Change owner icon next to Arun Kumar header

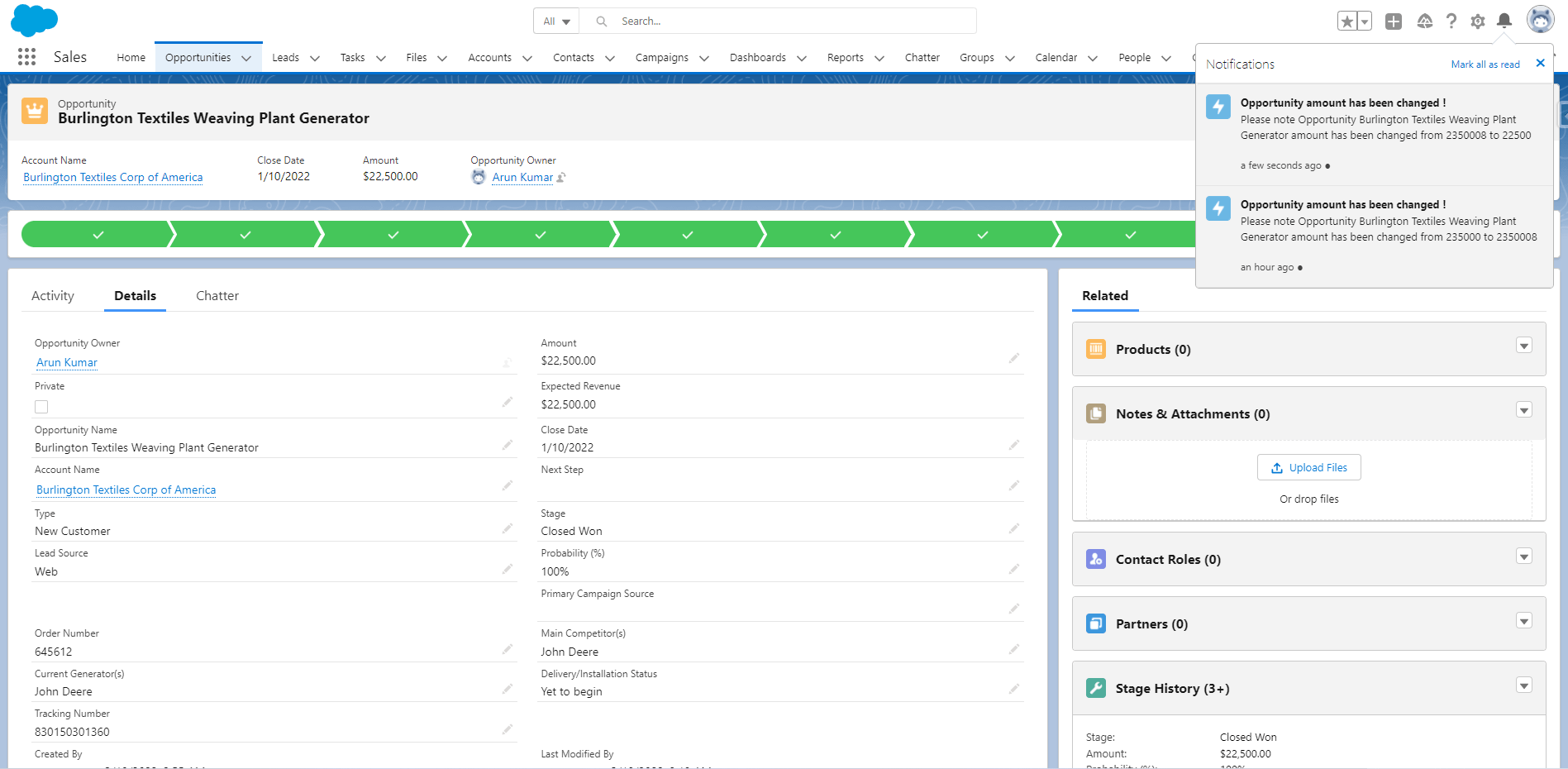pos(561,178)
